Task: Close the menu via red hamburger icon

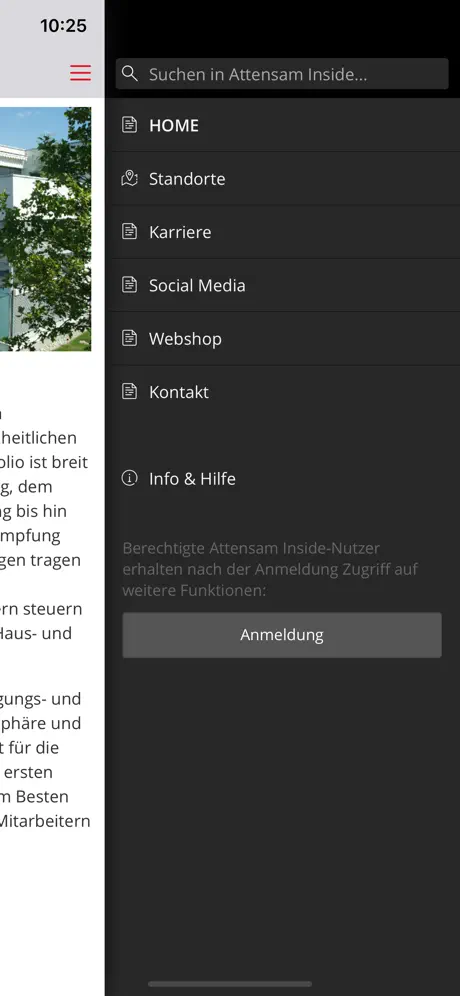Action: point(81,73)
